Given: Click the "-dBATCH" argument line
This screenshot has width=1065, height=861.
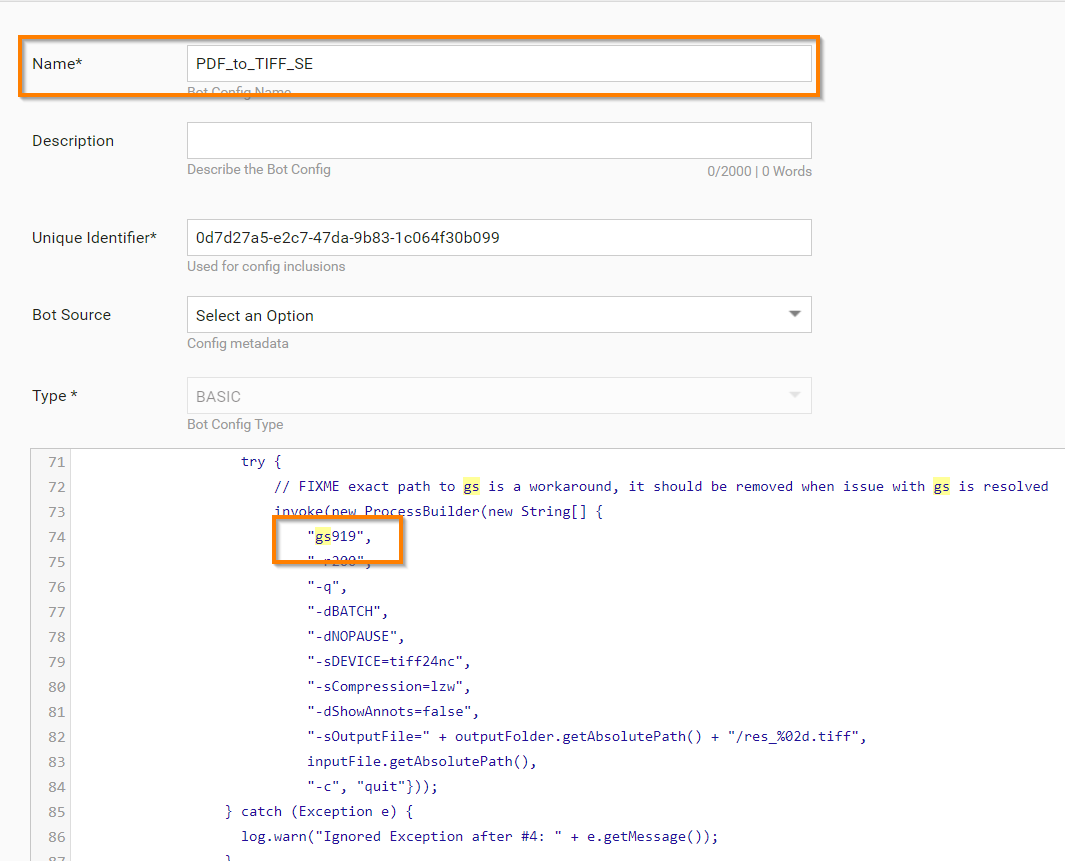Looking at the screenshot, I should click(x=347, y=612).
